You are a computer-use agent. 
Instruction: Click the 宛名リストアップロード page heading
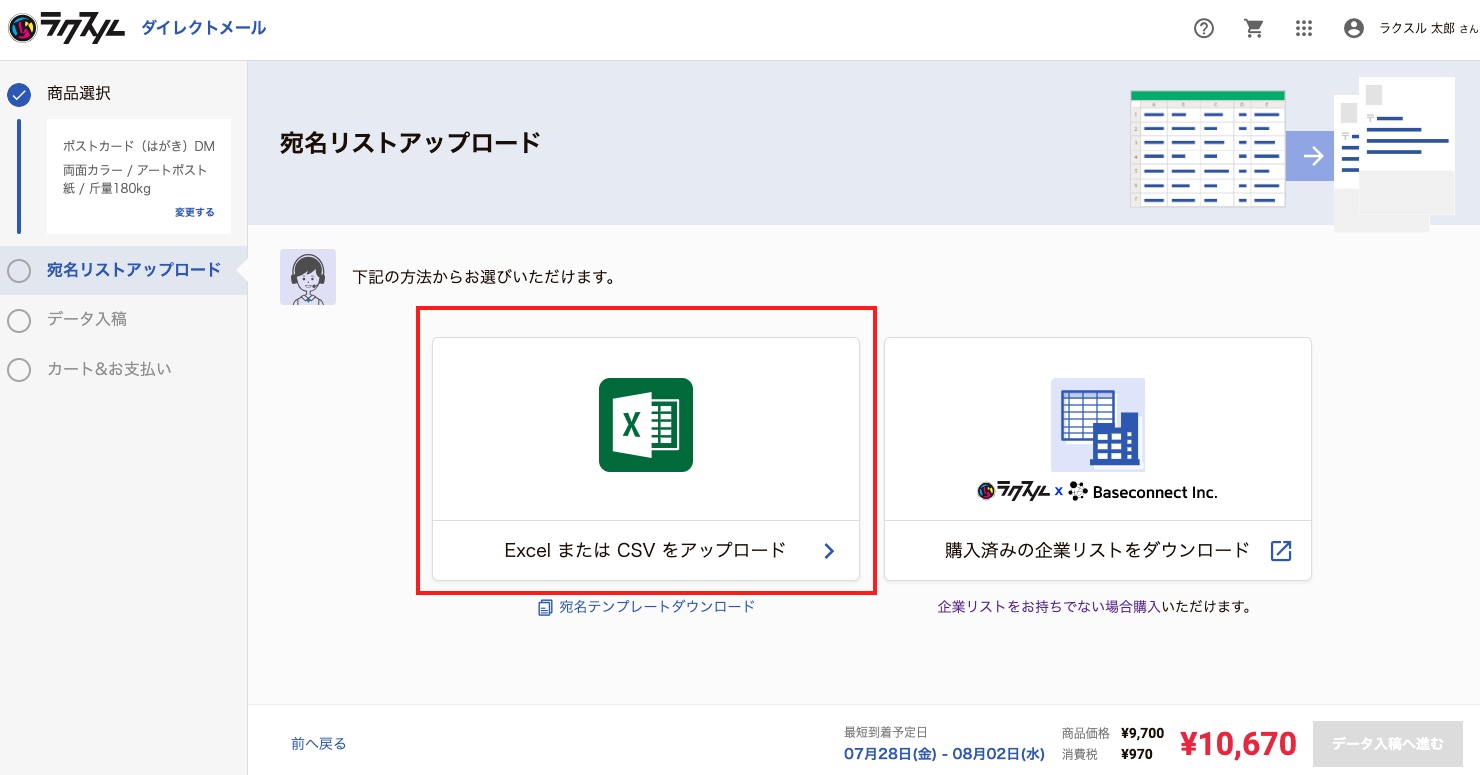(x=410, y=143)
